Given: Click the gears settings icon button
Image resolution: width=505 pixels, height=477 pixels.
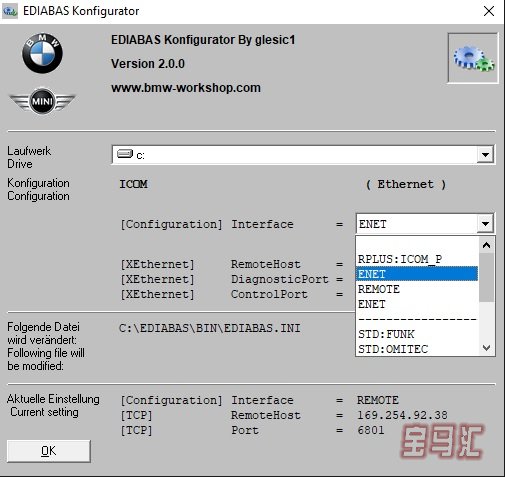Looking at the screenshot, I should (x=473, y=58).
